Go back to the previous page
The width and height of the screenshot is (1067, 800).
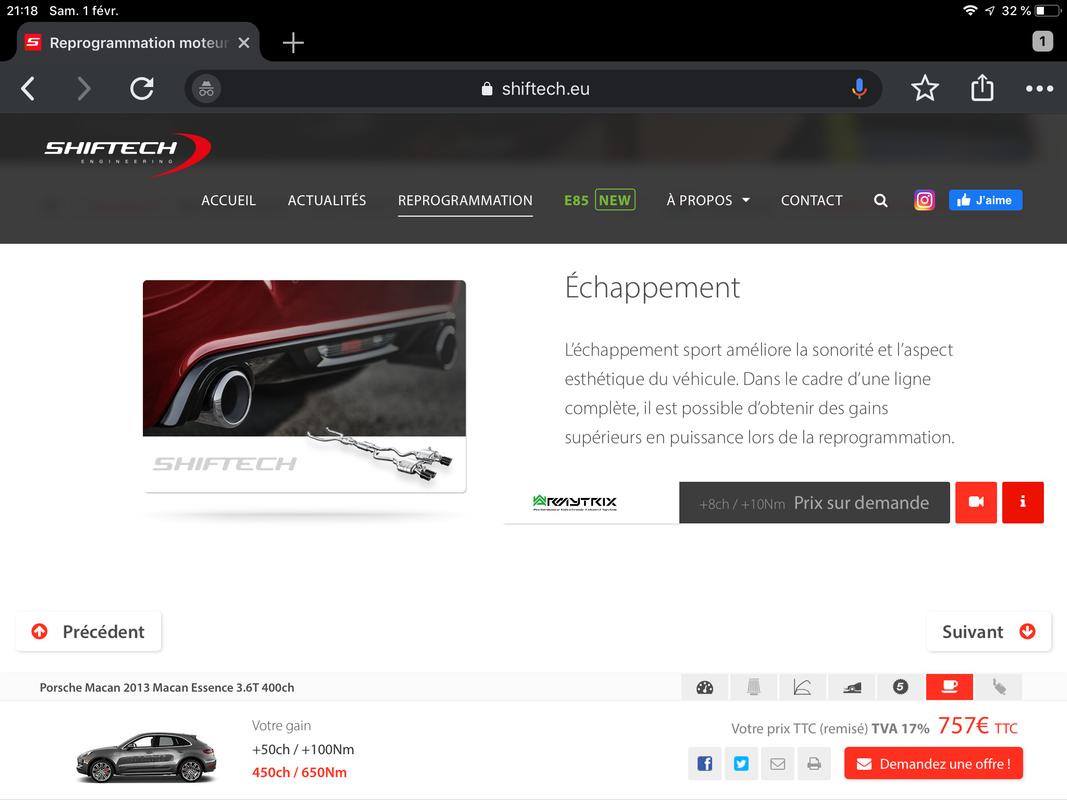[x=28, y=88]
